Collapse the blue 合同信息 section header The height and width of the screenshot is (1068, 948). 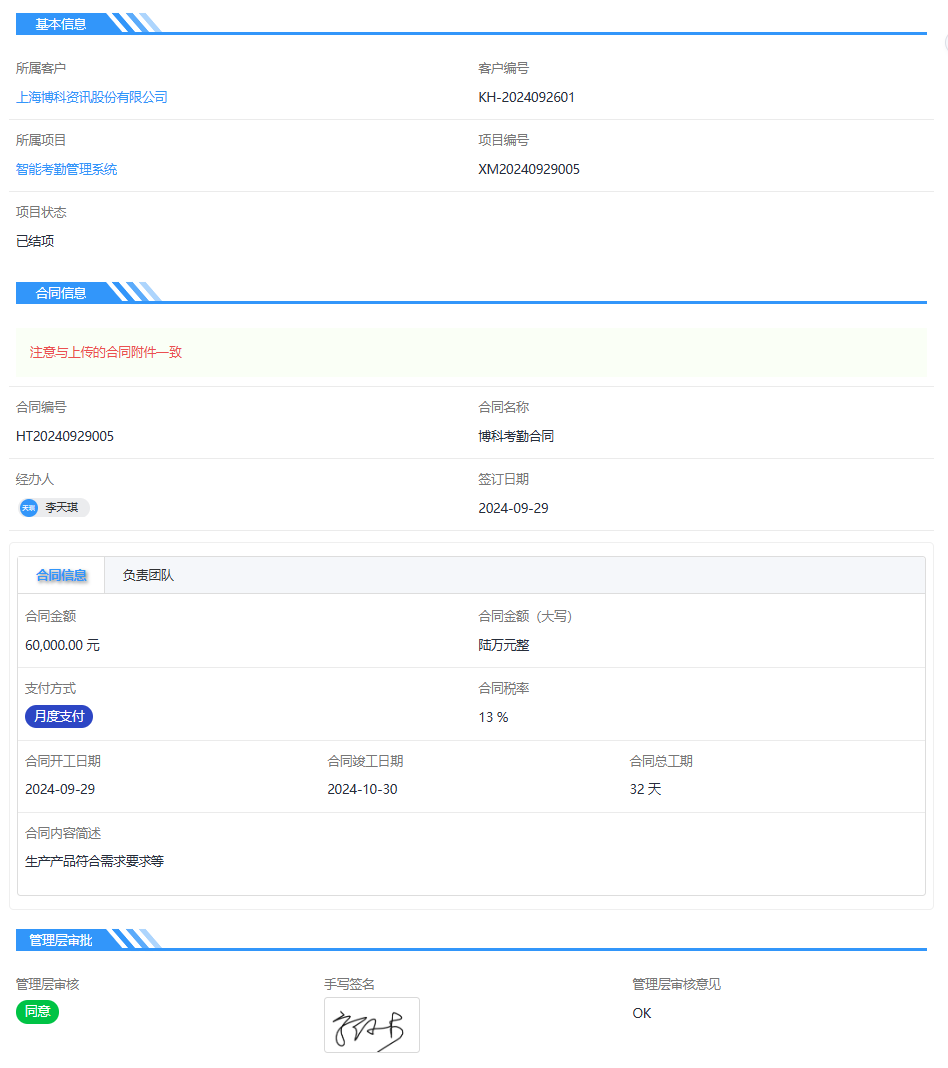(61, 293)
